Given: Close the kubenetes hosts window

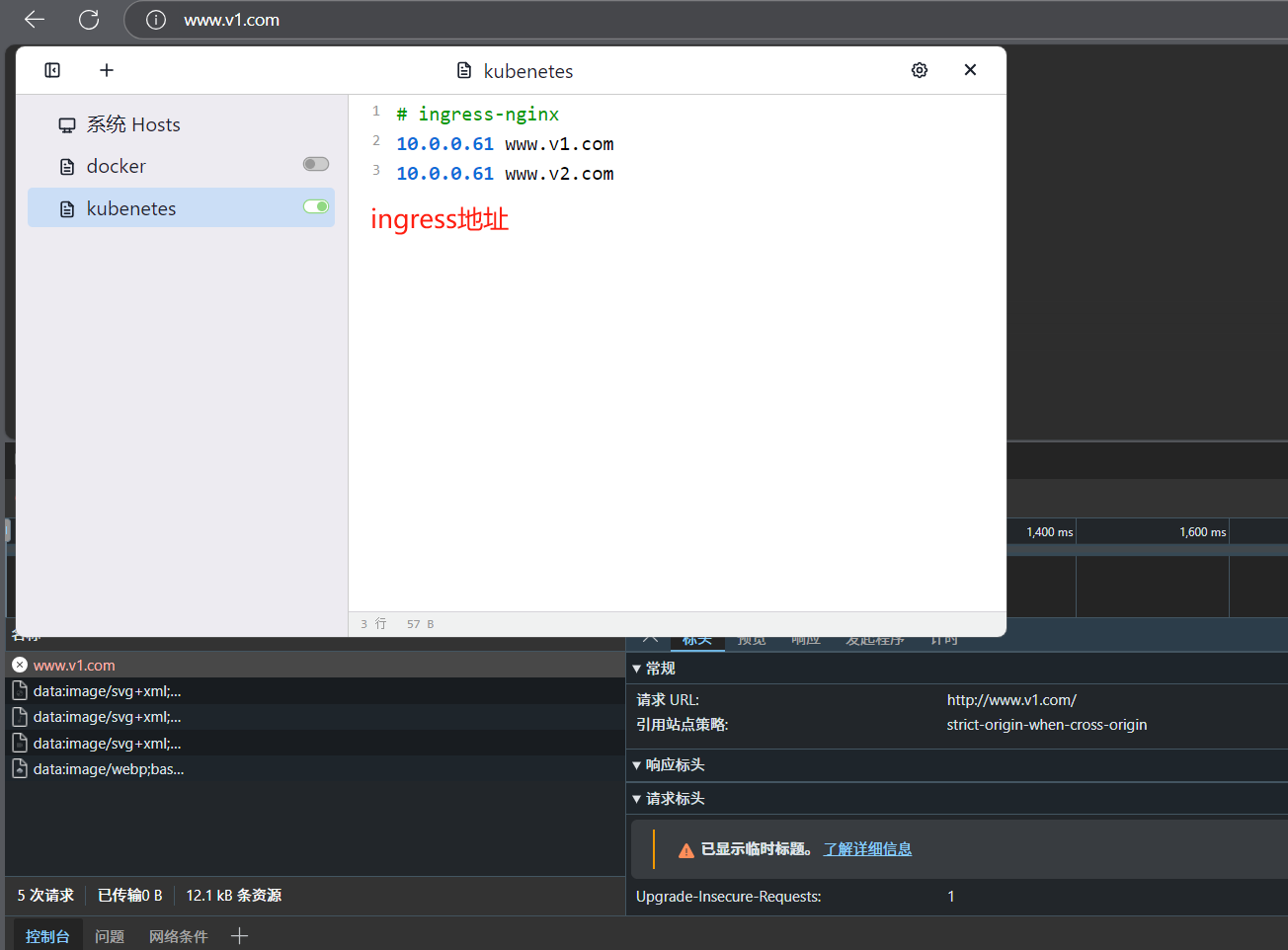Looking at the screenshot, I should click(970, 69).
